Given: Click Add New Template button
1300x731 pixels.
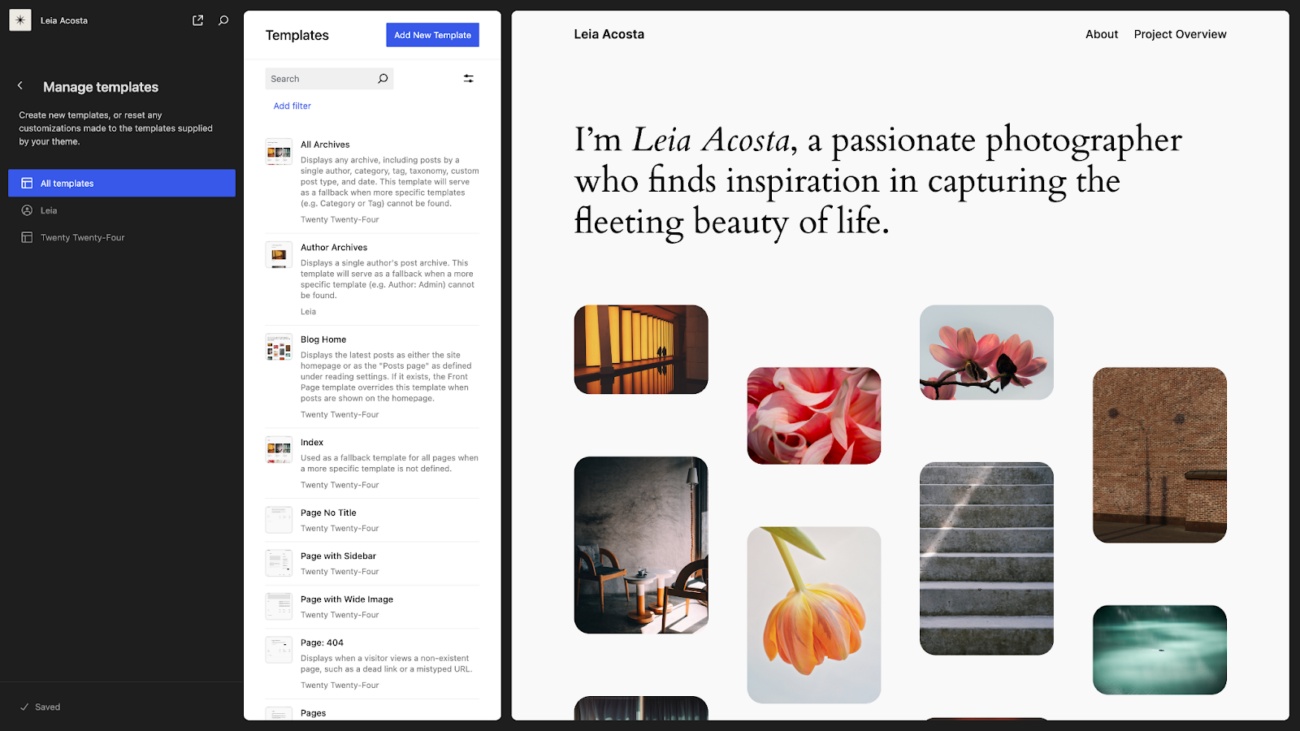Looking at the screenshot, I should click(x=433, y=35).
